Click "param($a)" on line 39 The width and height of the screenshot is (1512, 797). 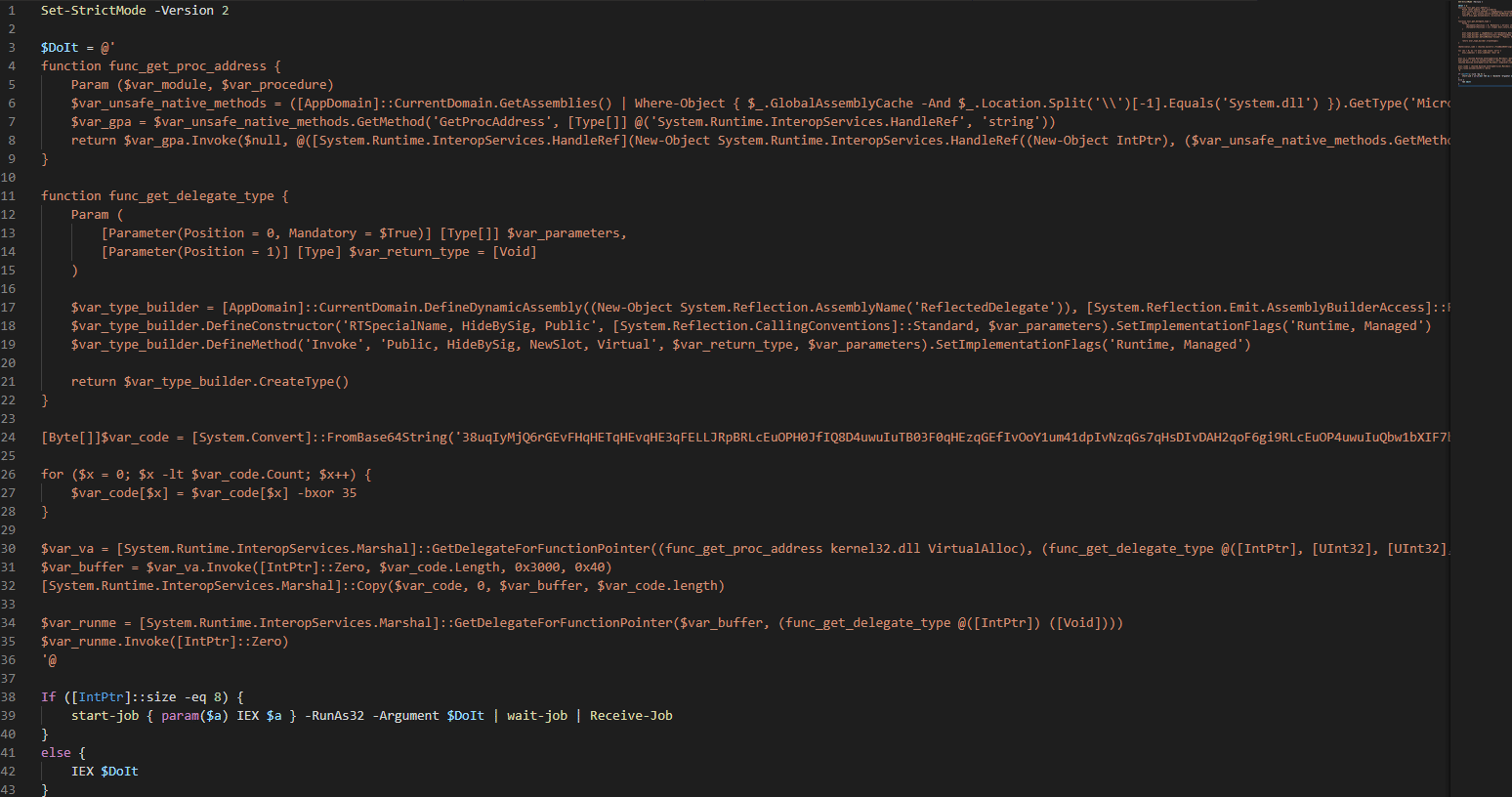[x=195, y=716]
